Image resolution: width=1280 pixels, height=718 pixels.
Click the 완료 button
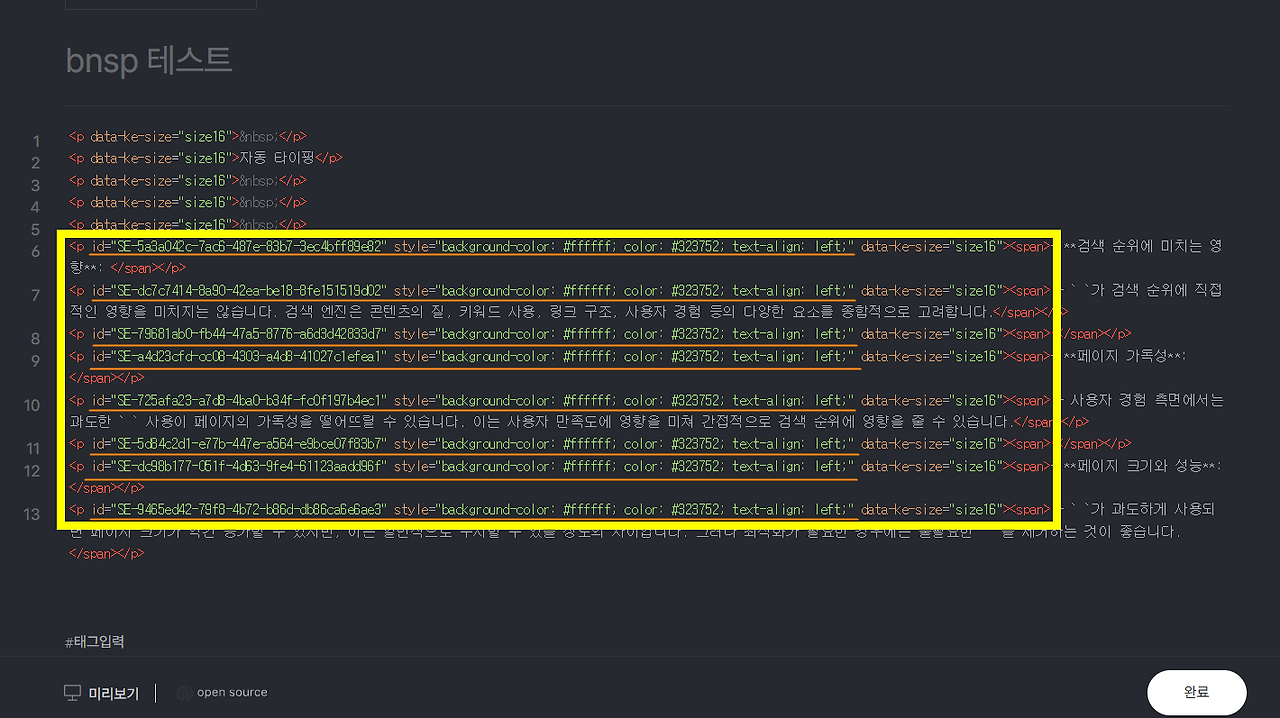coord(1196,692)
